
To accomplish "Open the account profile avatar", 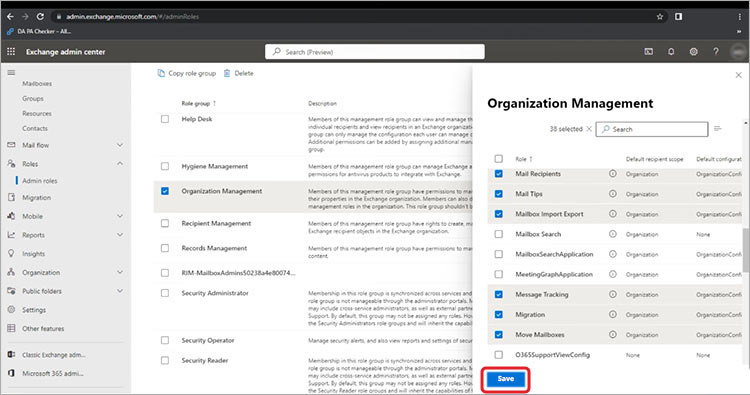I will point(739,52).
